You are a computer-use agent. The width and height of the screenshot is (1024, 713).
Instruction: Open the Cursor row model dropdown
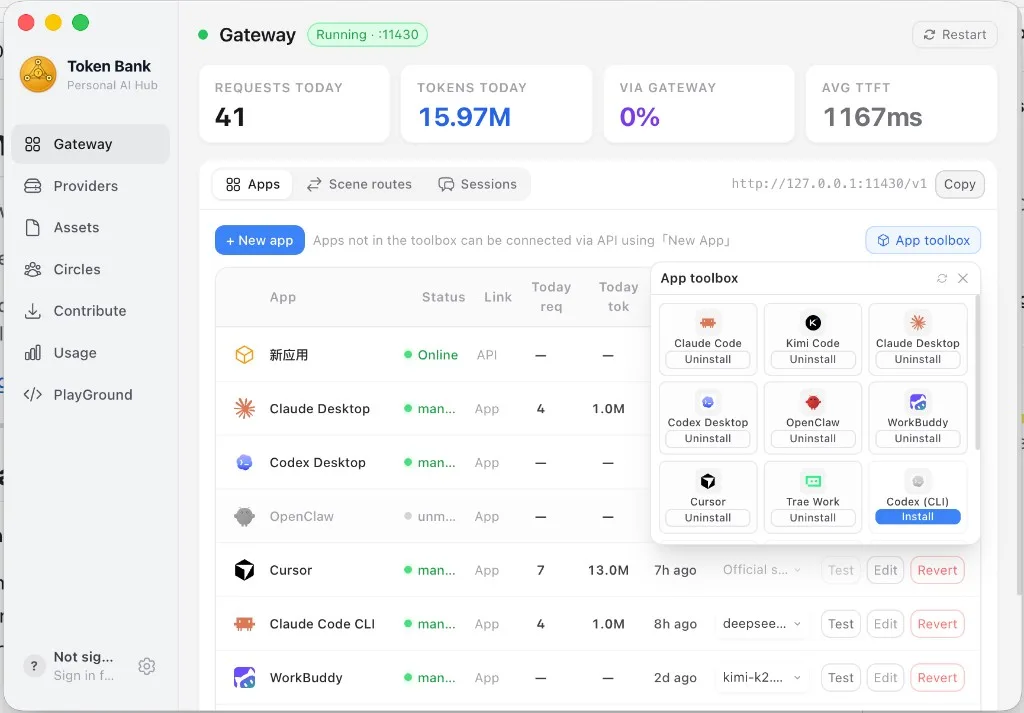point(761,570)
